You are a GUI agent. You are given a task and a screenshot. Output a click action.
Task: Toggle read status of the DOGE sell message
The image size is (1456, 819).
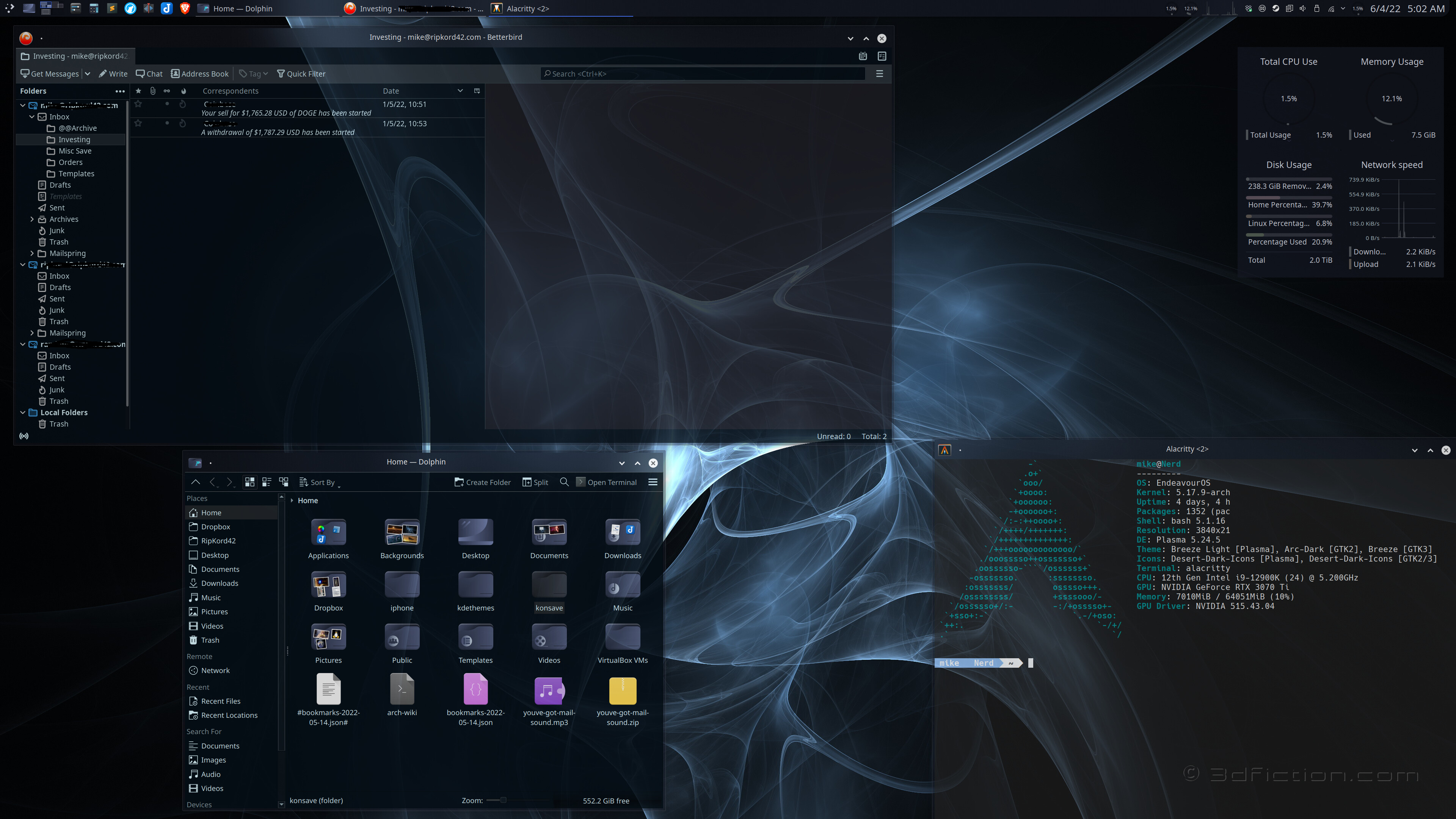coord(167,104)
